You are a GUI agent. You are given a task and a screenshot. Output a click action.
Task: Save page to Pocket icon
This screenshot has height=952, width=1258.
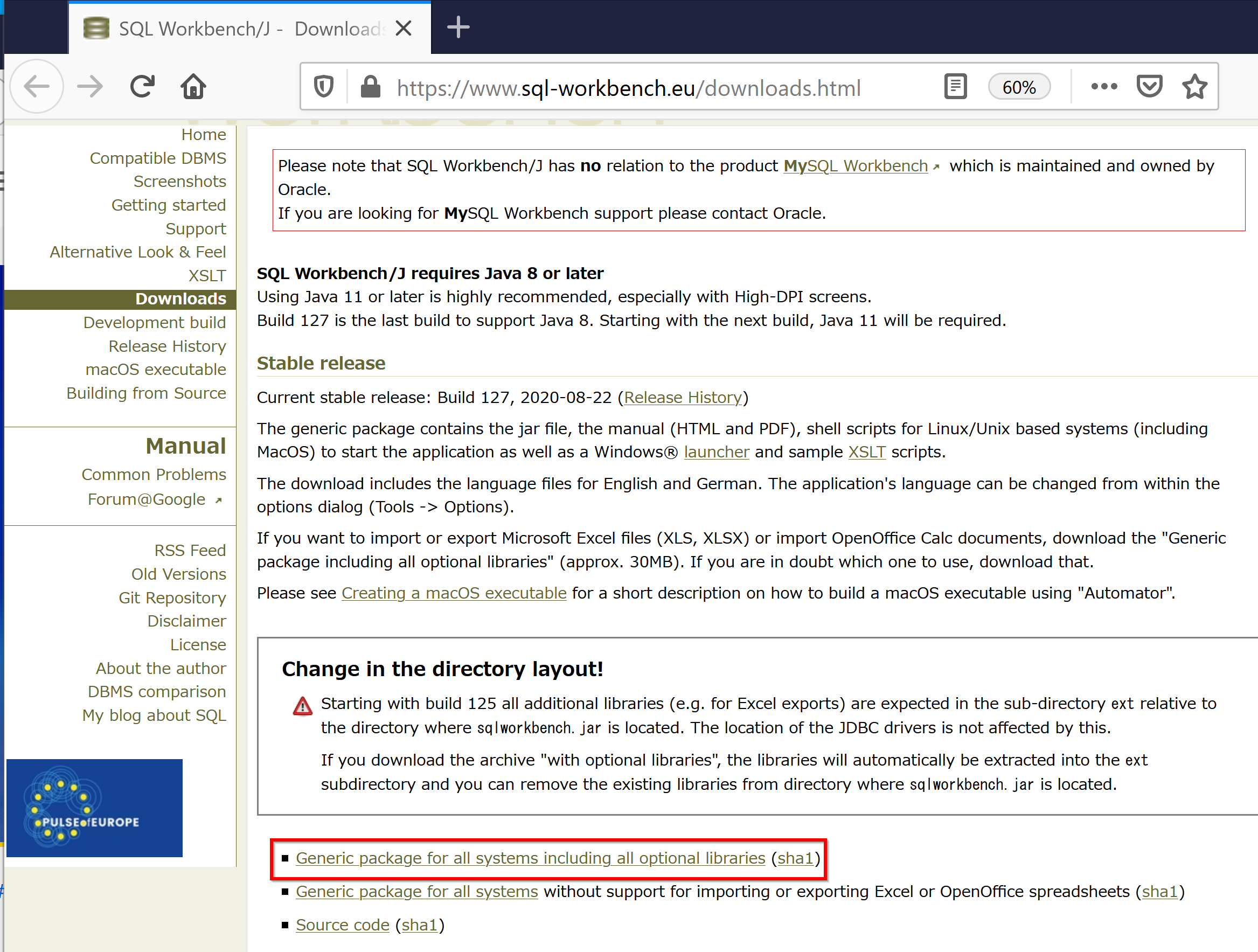(x=1149, y=87)
